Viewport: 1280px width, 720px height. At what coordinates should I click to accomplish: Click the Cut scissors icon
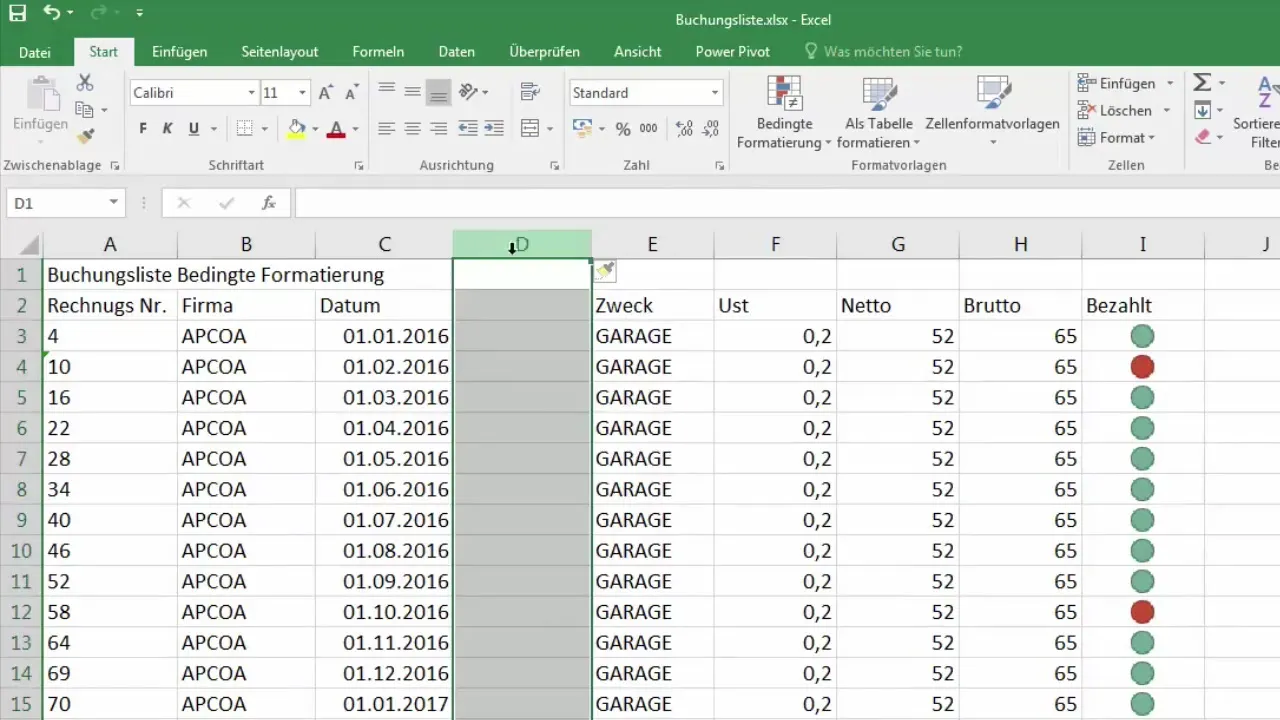(x=85, y=83)
